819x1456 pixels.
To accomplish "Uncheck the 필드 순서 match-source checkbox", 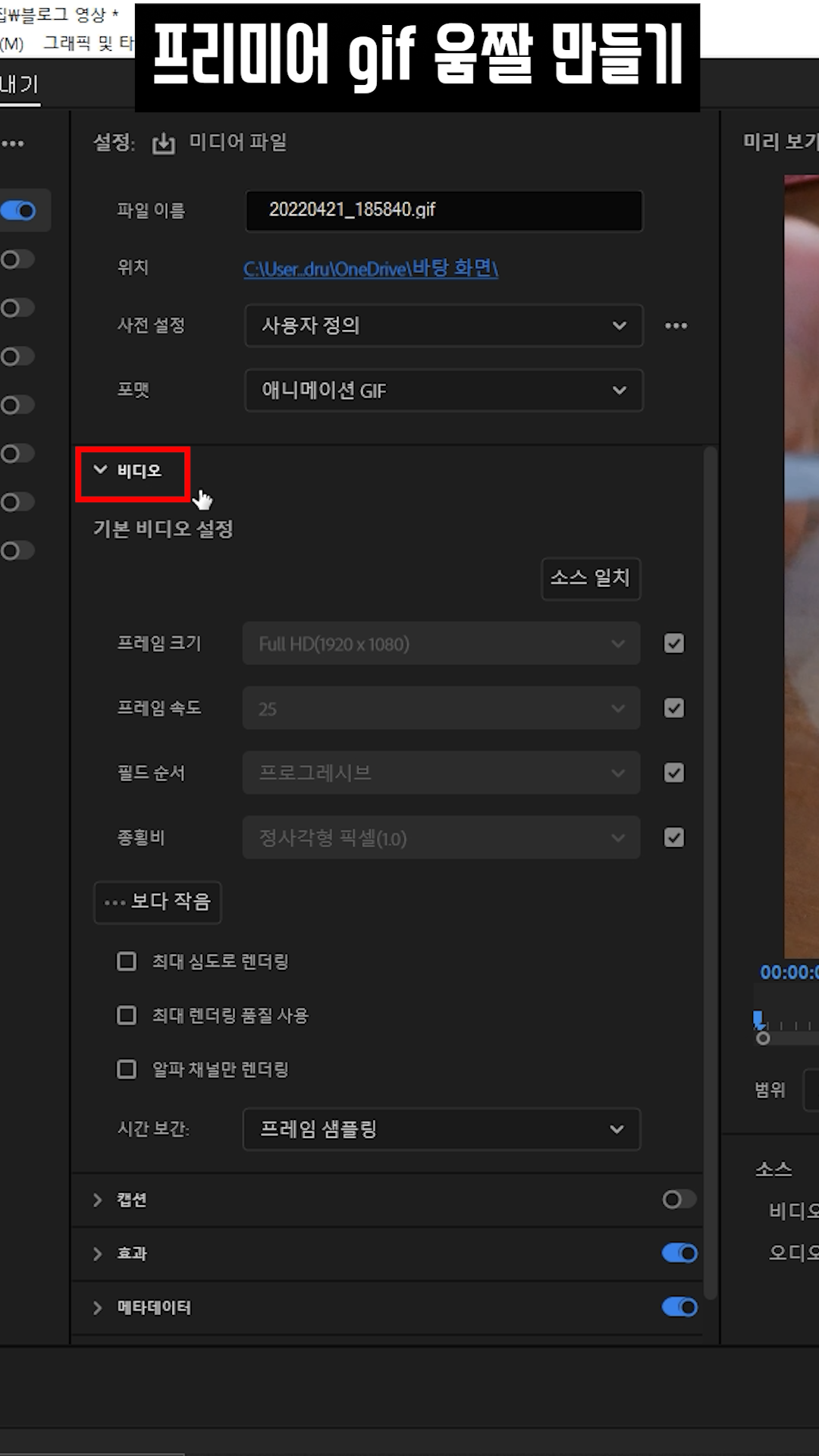I will pos(673,773).
